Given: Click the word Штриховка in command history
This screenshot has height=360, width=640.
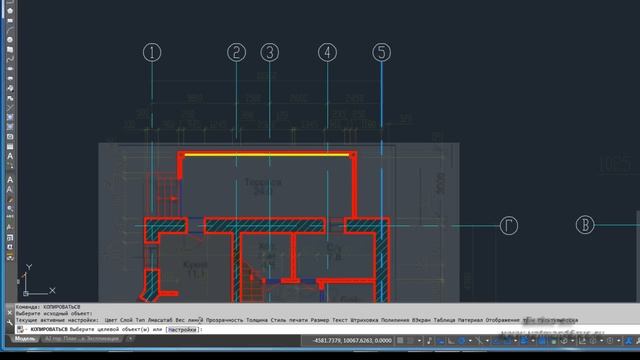Looking at the screenshot, I should (x=364, y=320).
